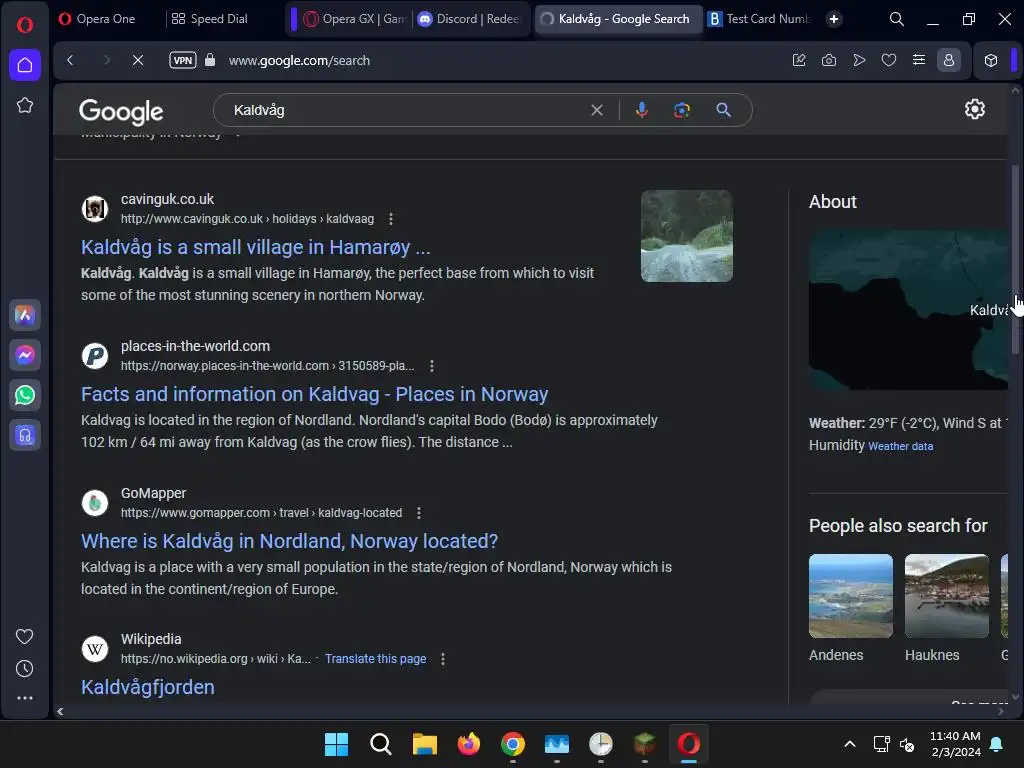
Task: Open the extensions cube icon
Action: (x=991, y=60)
